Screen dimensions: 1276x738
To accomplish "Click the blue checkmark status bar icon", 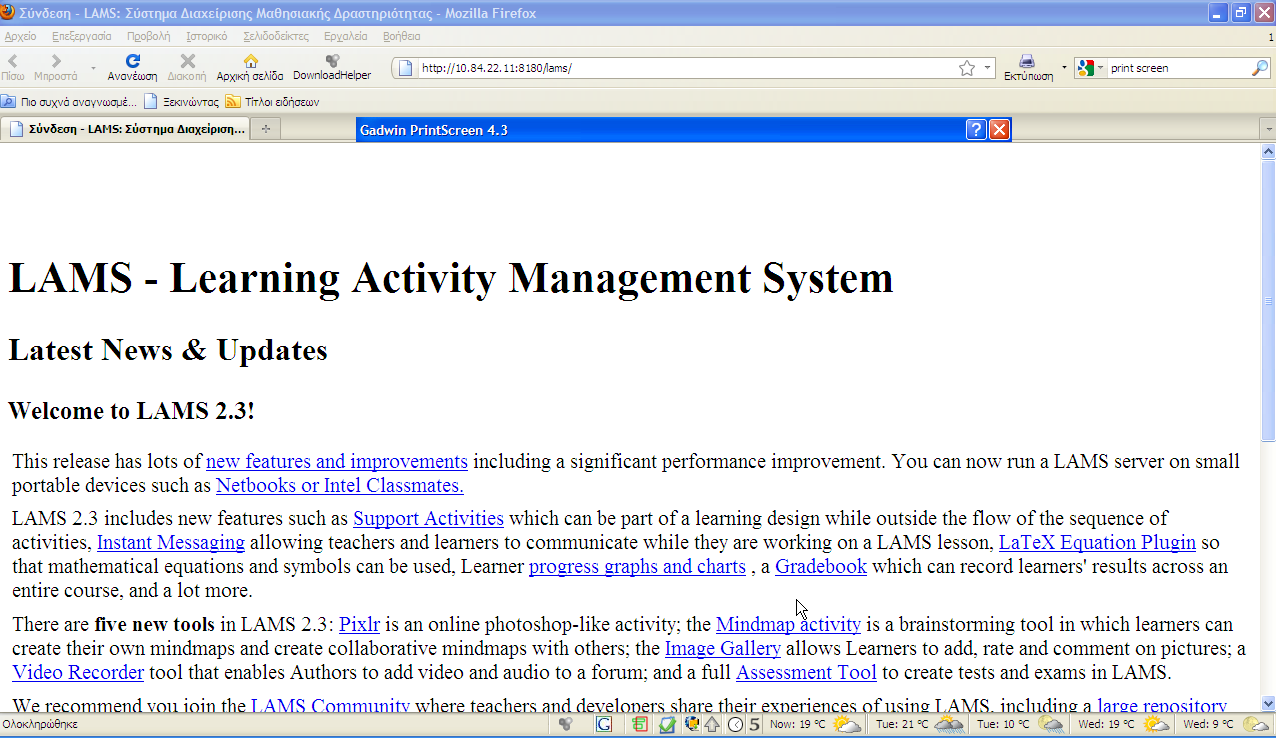I will (667, 724).
